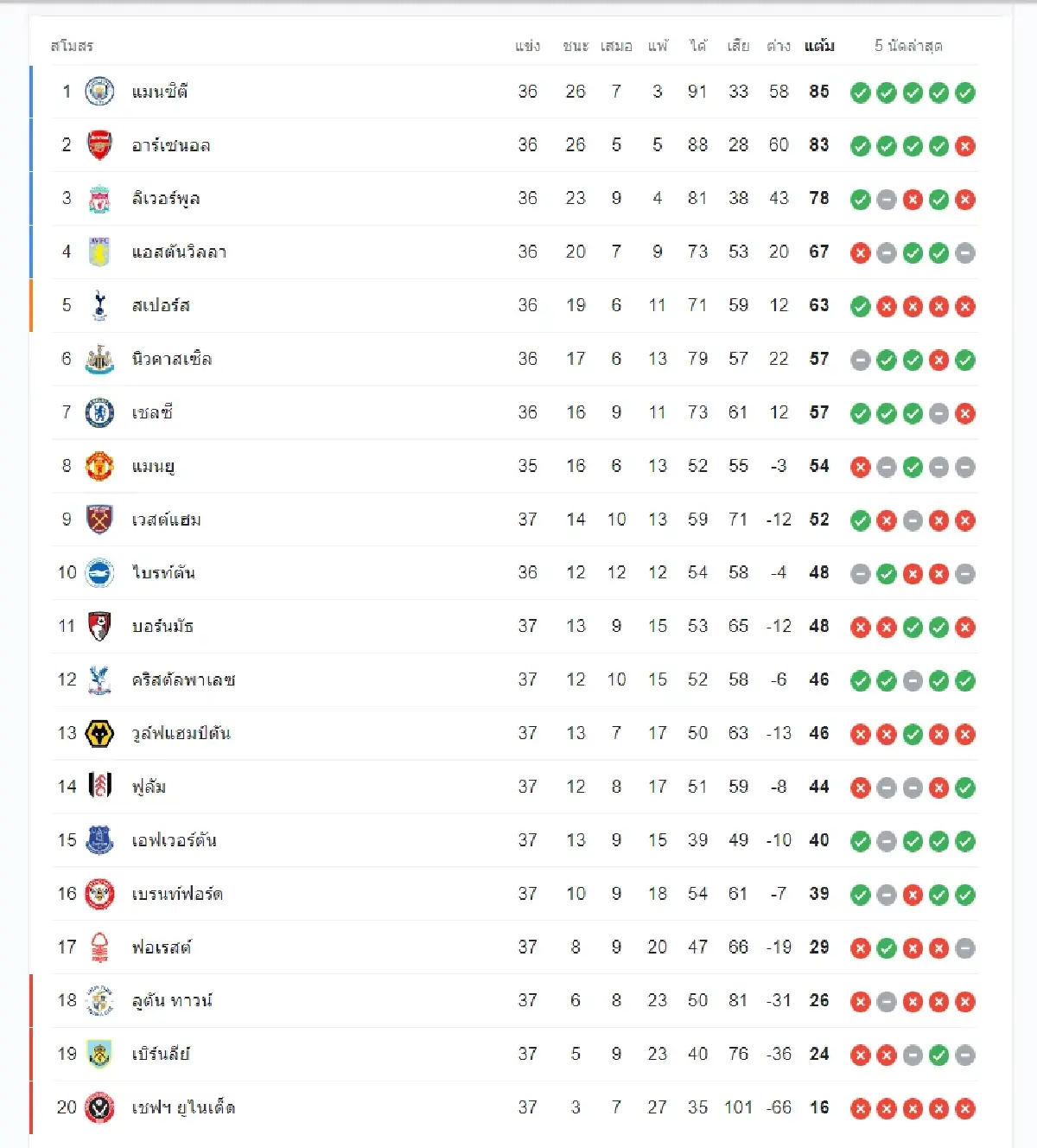Open the แอสตันวิลลา team name link

click(x=179, y=252)
